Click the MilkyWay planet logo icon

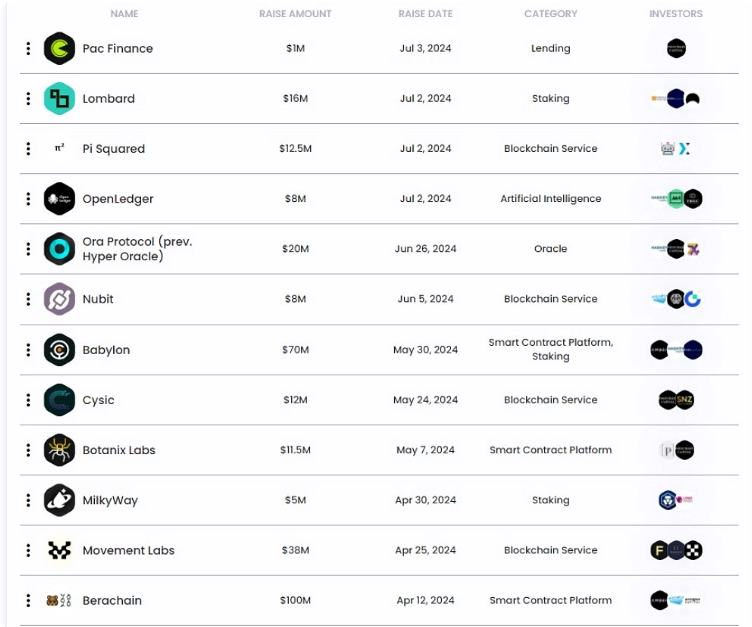(x=59, y=500)
